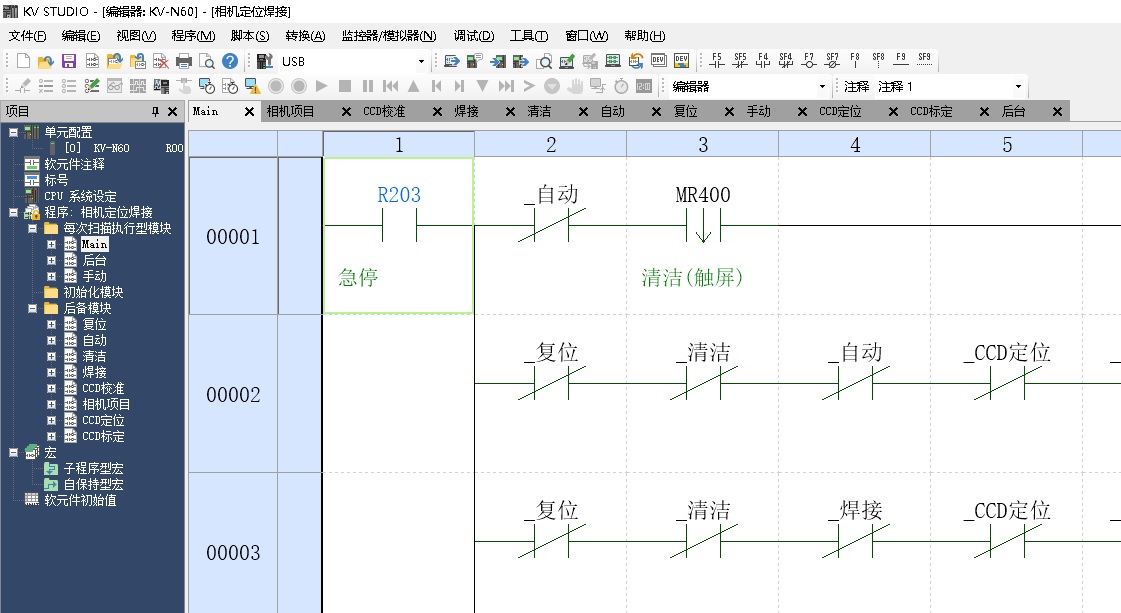Open the USB connection dropdown

coord(421,62)
